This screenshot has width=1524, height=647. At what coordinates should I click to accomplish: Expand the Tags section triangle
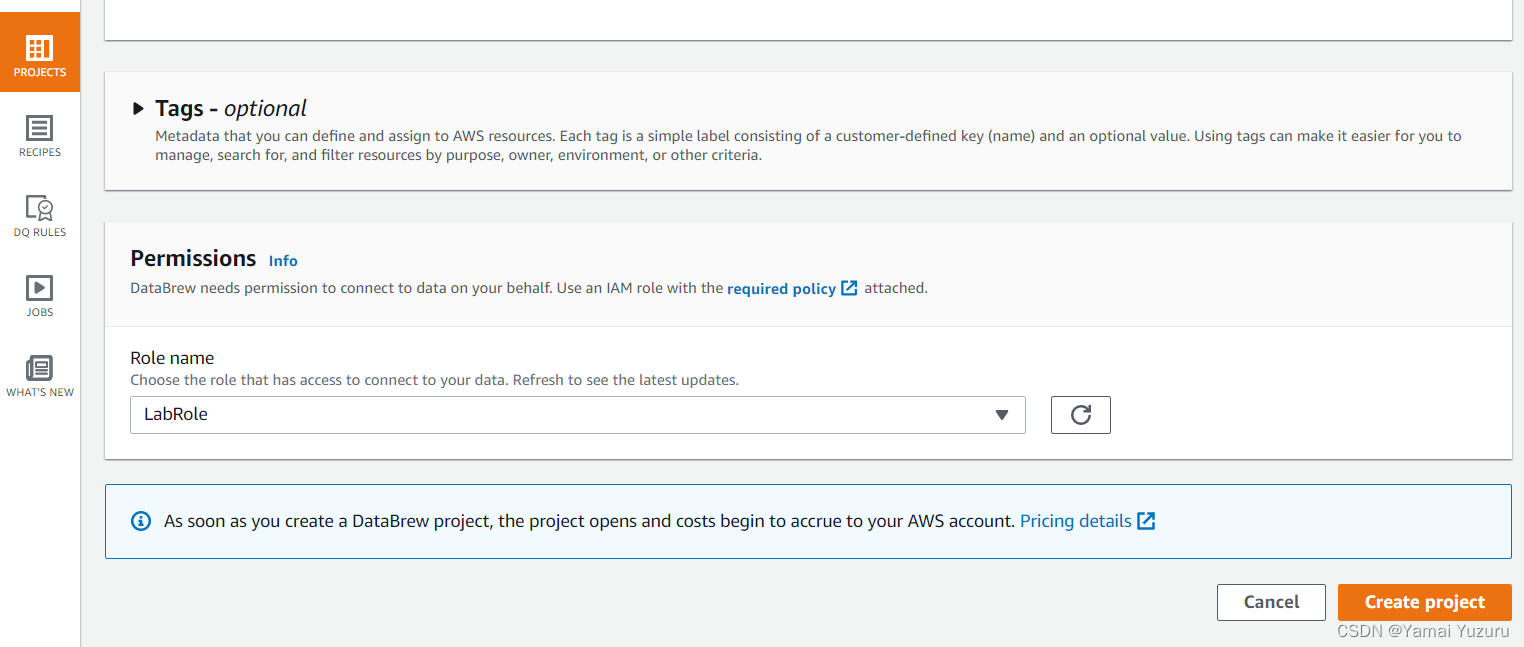(138, 109)
